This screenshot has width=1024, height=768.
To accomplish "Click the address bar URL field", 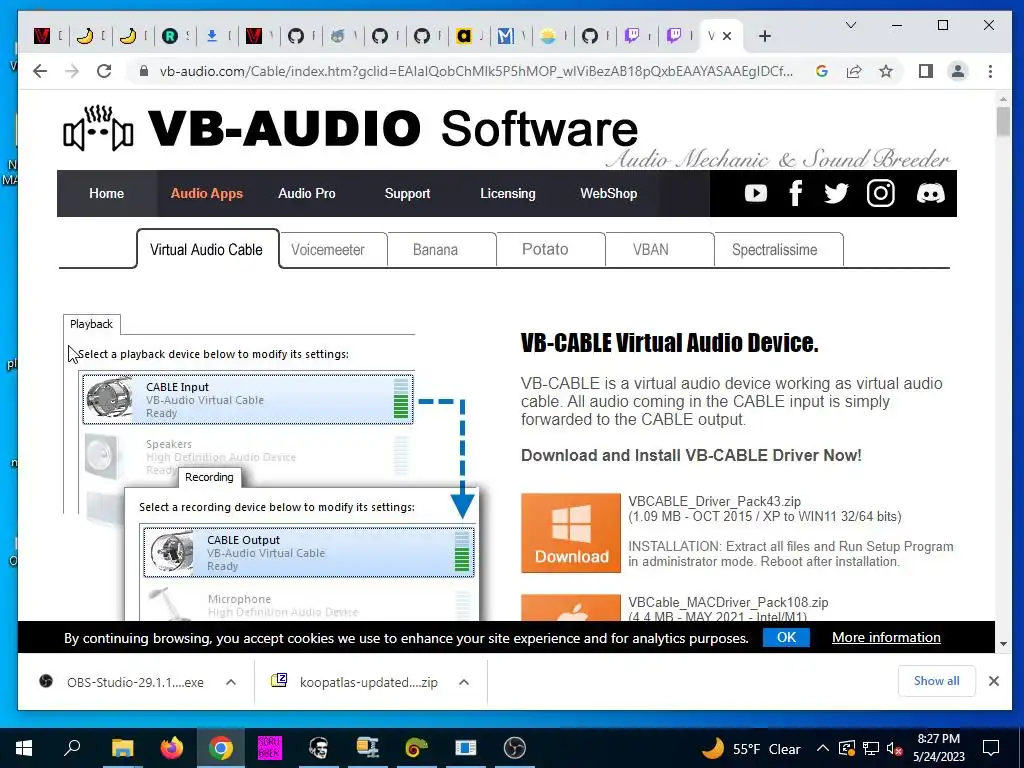I will (476, 71).
